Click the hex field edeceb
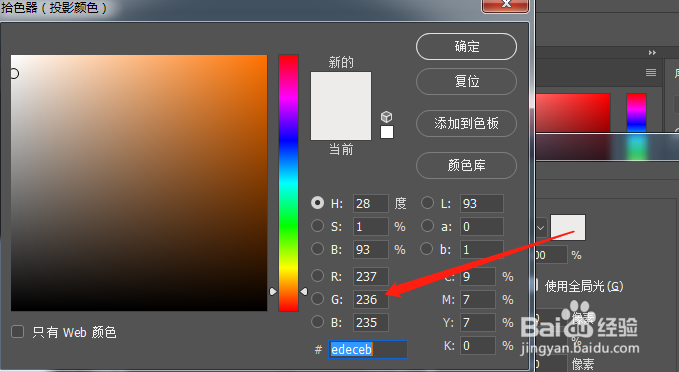 [x=368, y=349]
